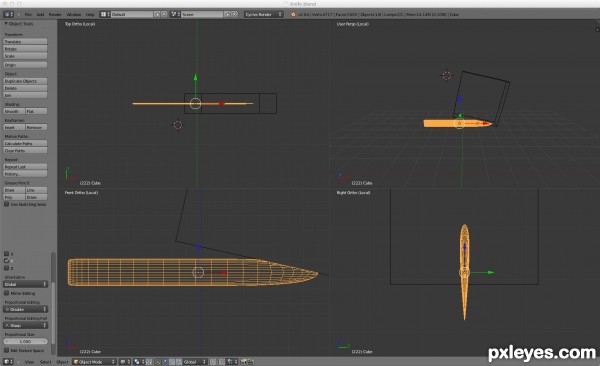Click the Delete button in Object tools
The height and width of the screenshot is (366, 600).
26,88
